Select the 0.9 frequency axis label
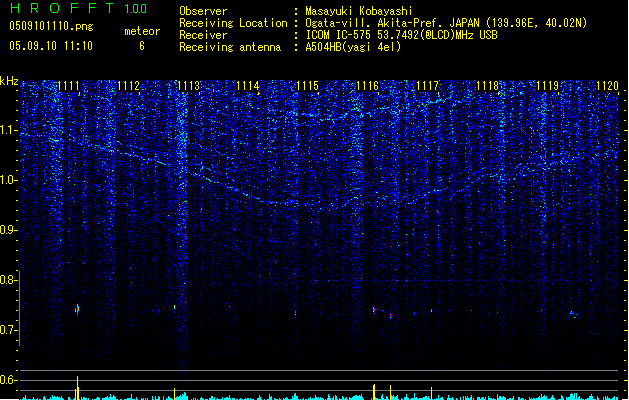The image size is (629, 400). click(9, 230)
